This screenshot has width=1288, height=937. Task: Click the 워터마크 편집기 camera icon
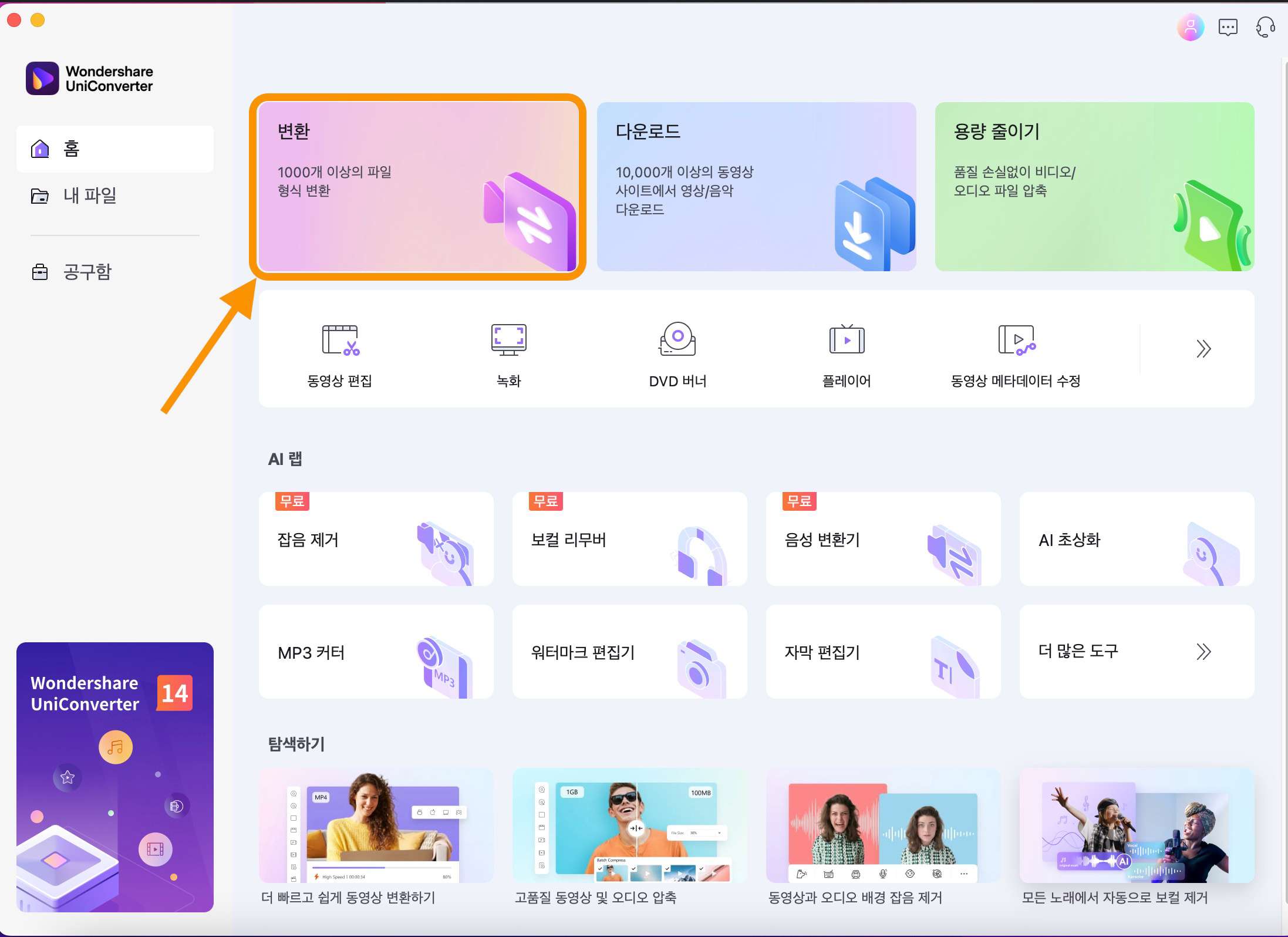(701, 668)
